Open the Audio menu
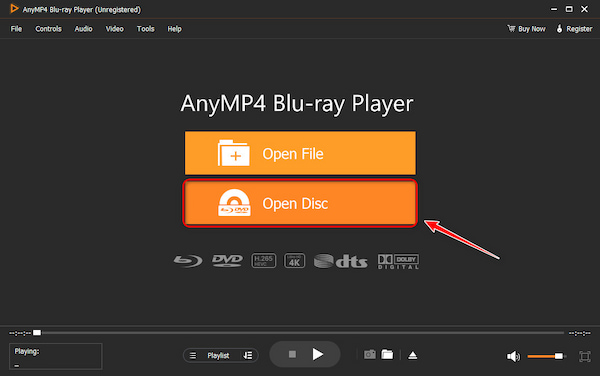Viewport: 600px width, 376px height. coord(83,29)
